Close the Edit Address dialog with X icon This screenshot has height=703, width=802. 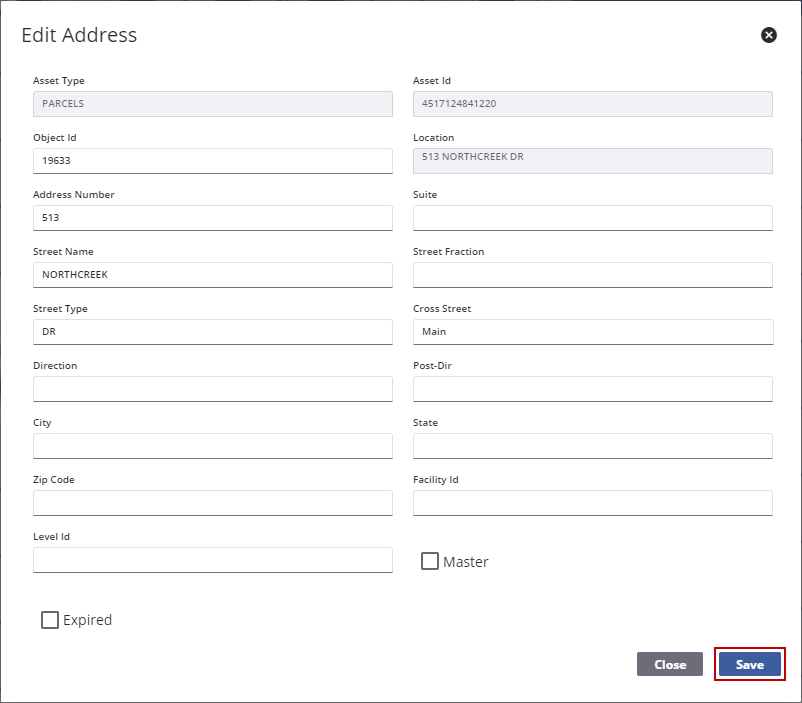(768, 35)
